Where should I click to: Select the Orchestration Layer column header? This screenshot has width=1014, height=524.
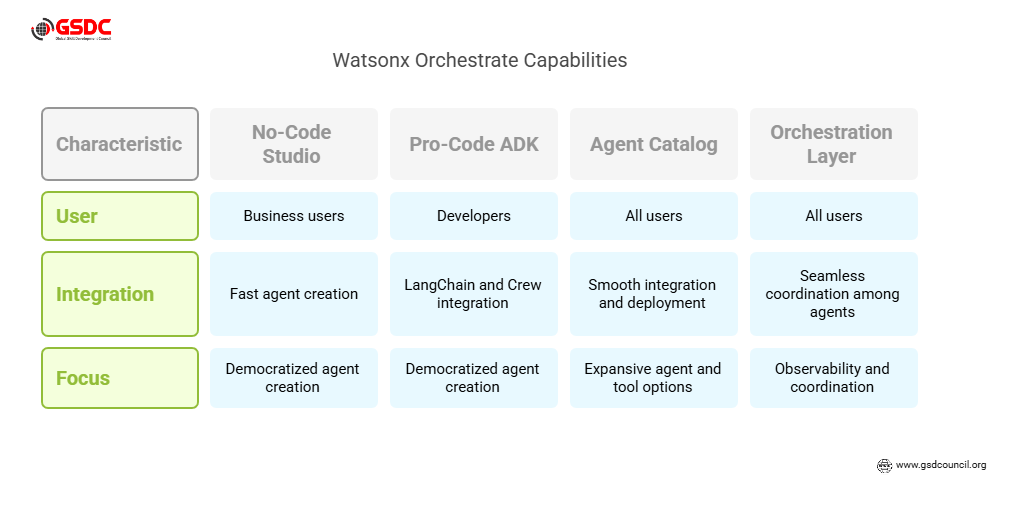(832, 144)
